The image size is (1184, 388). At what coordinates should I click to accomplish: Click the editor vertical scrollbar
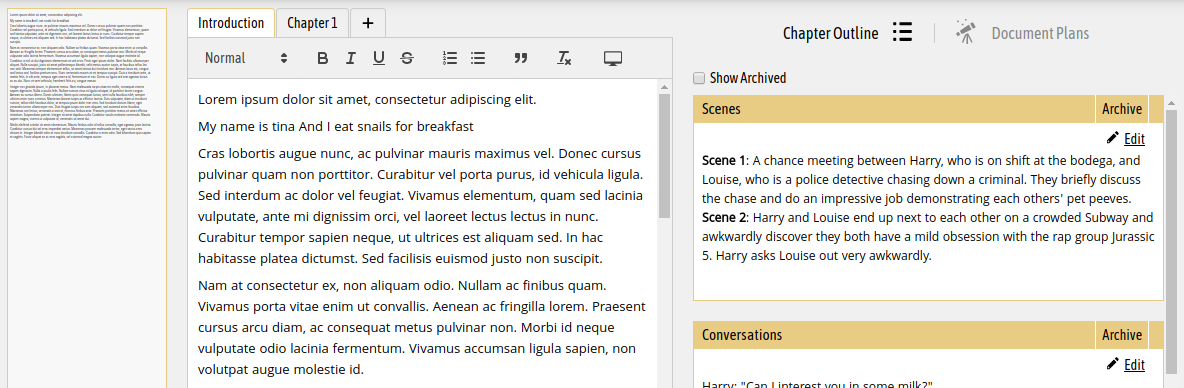click(x=664, y=155)
